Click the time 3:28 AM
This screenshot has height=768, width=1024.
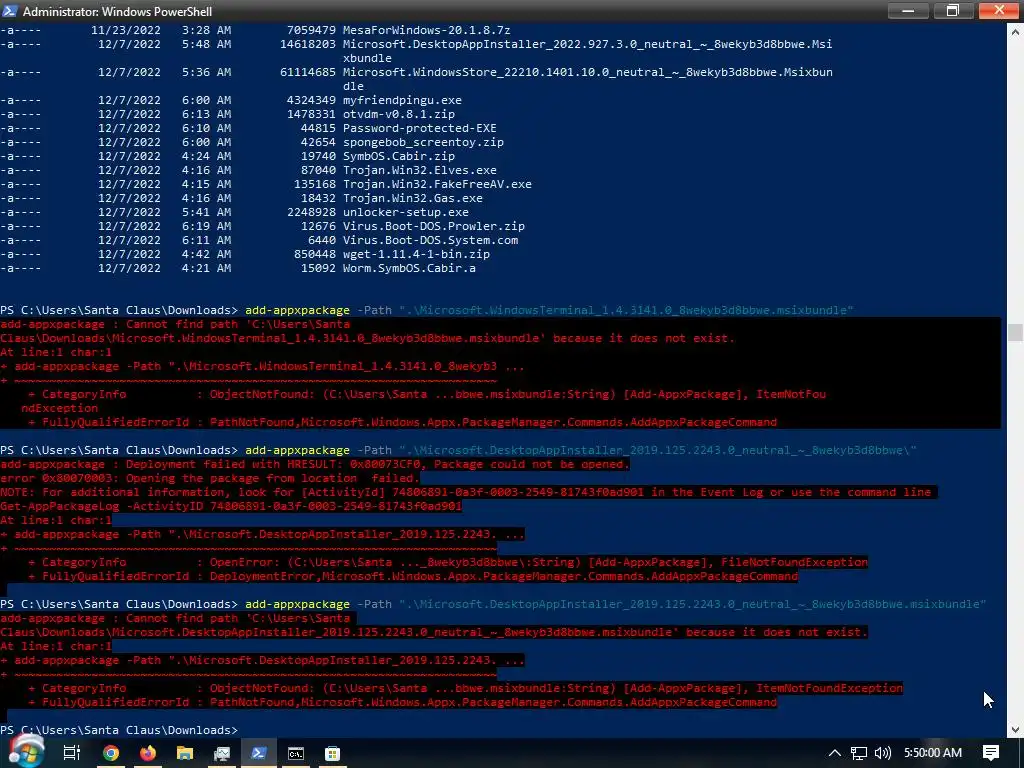pyautogui.click(x=206, y=30)
